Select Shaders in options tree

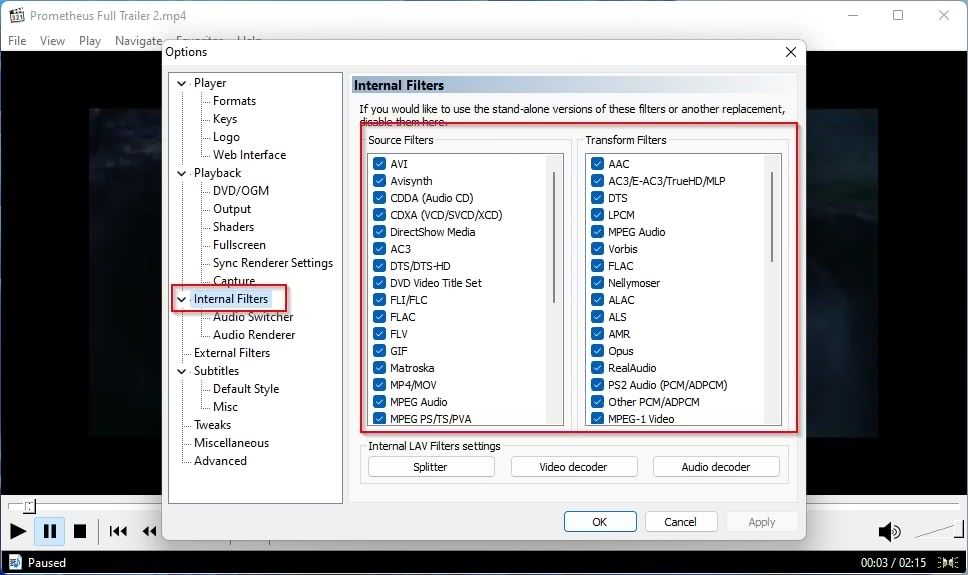[233, 227]
